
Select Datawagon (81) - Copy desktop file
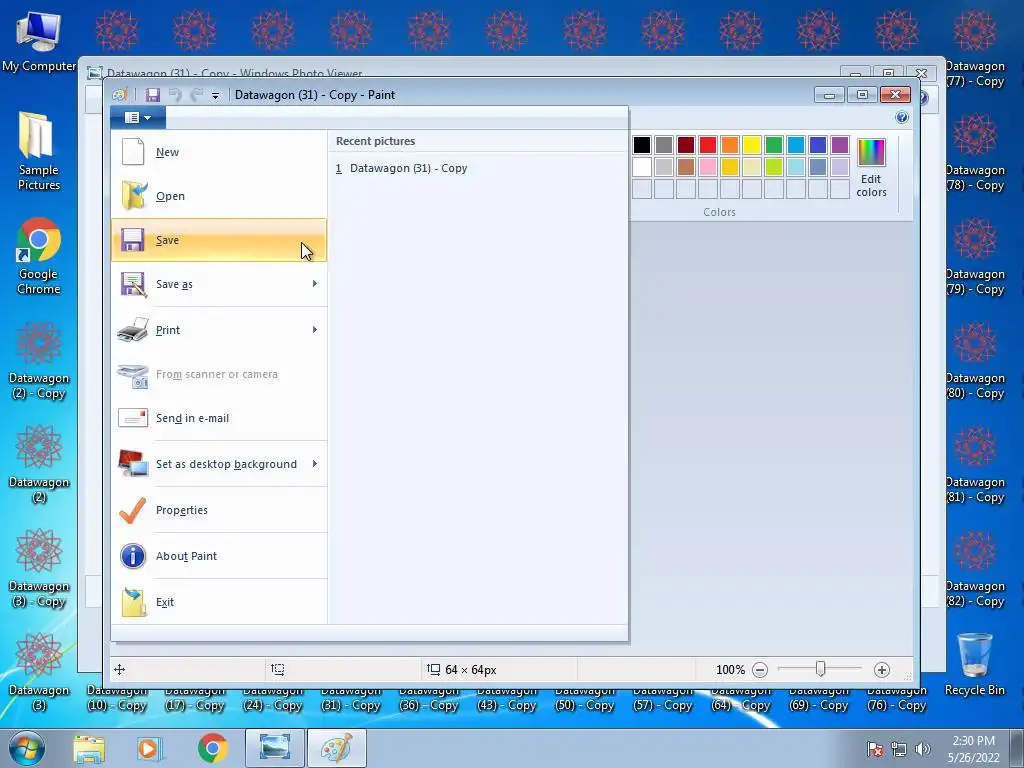click(x=974, y=464)
